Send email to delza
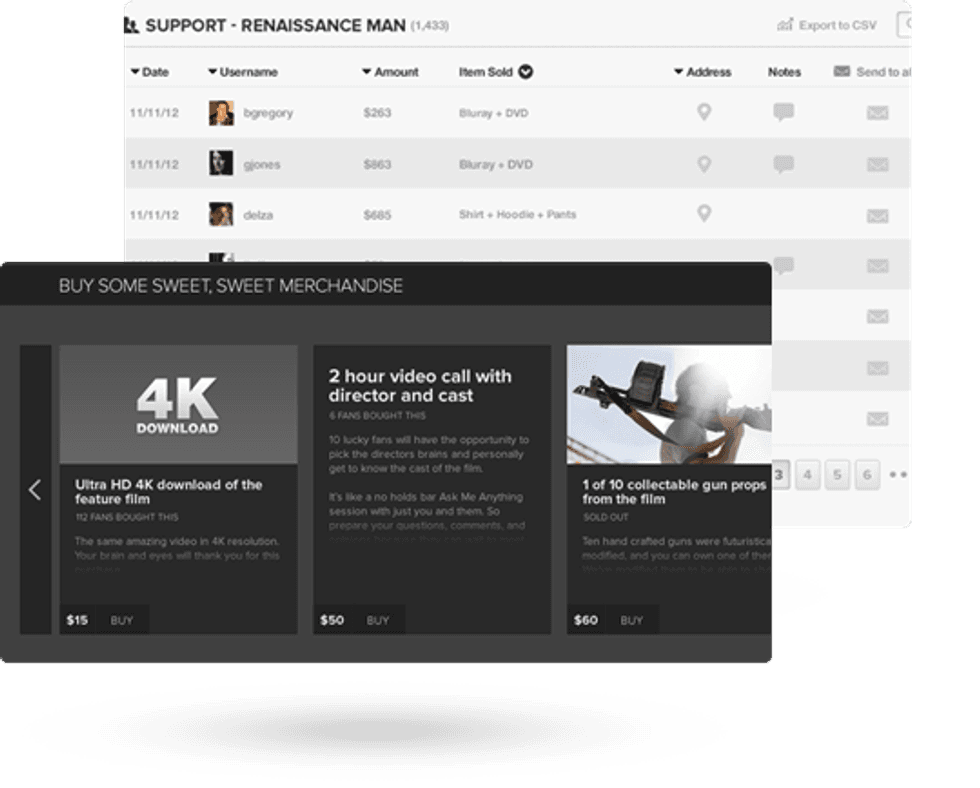This screenshot has width=980, height=788. (x=878, y=216)
